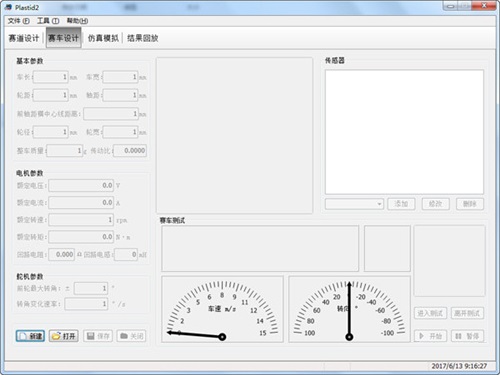Click the wide panel under 赛车测试

(260, 248)
